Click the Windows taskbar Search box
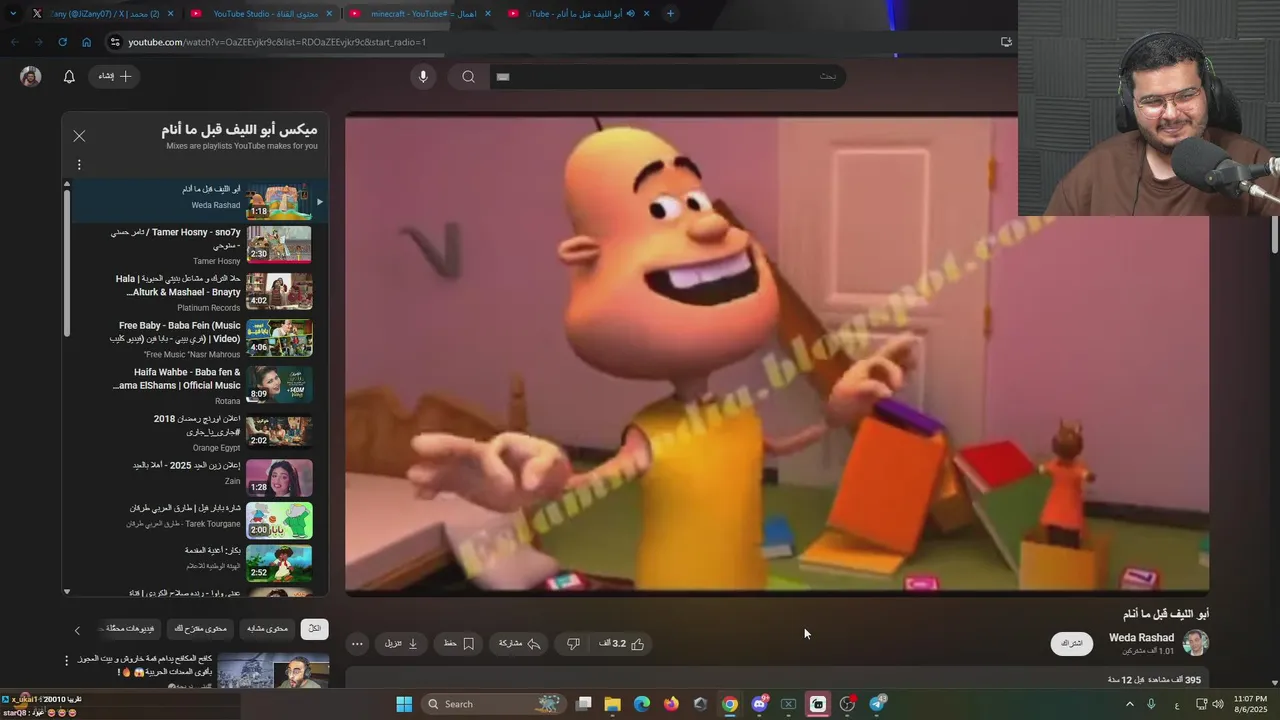 tap(493, 704)
